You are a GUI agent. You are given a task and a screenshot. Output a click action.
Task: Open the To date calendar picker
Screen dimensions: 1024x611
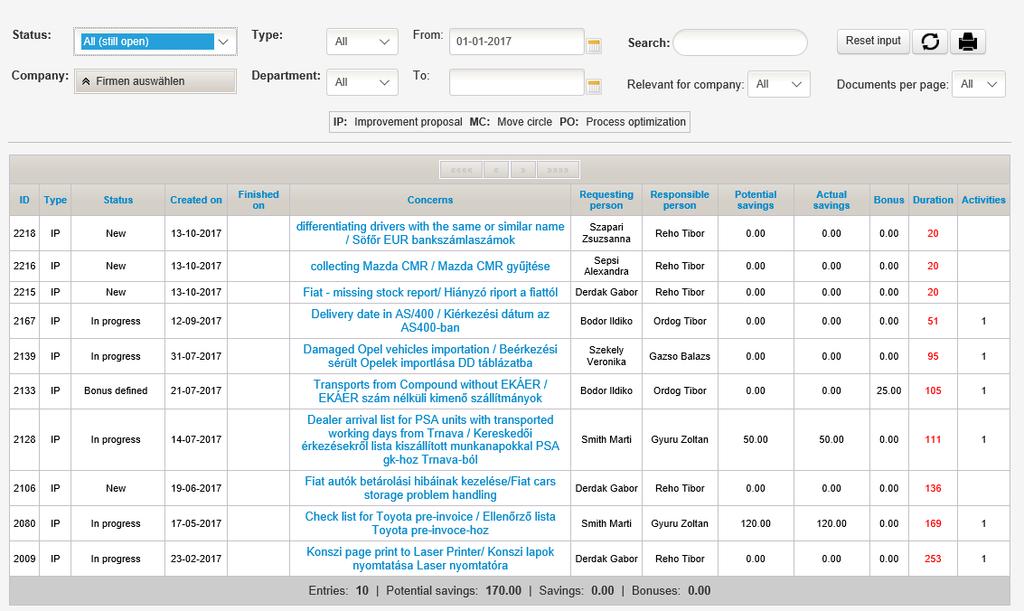[594, 86]
